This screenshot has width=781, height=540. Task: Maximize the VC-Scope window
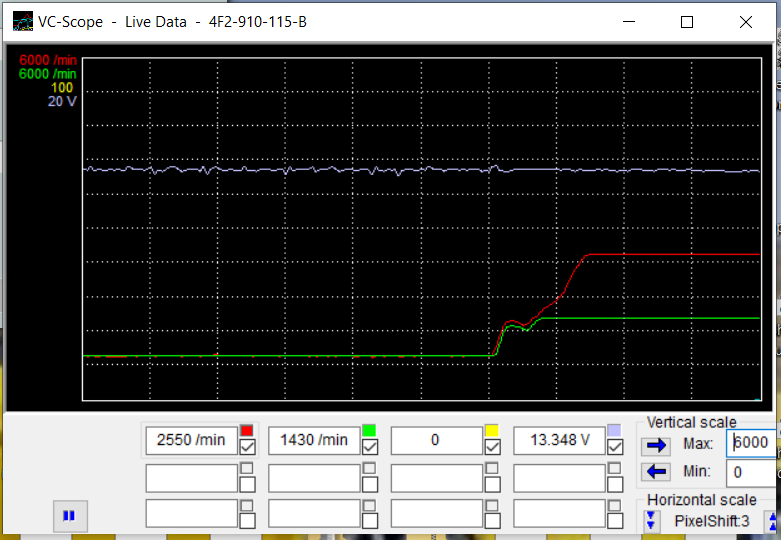click(x=687, y=22)
